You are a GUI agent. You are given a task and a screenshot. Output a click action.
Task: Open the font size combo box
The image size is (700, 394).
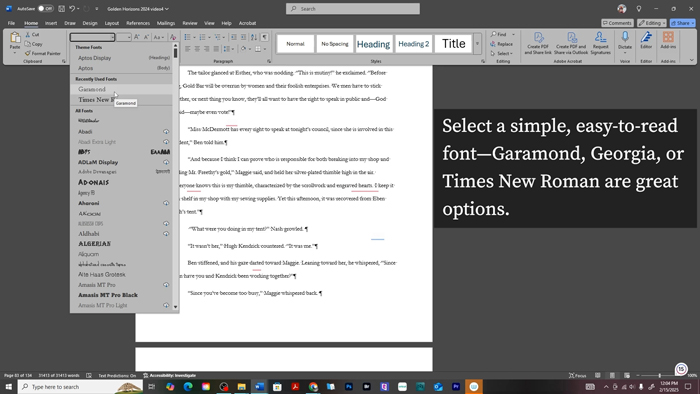click(123, 37)
